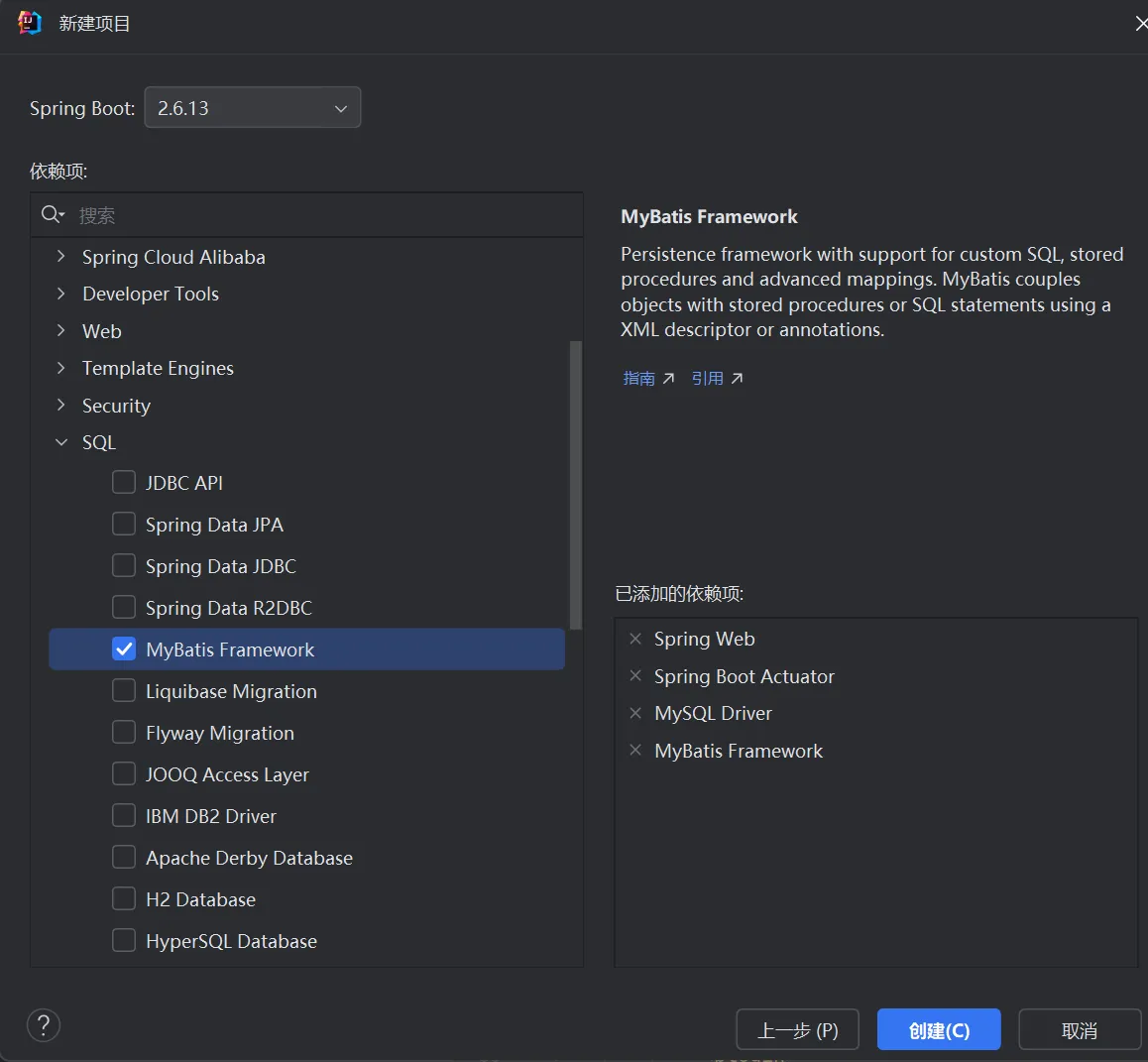Click the search magnifier icon
The width and height of the screenshot is (1148, 1062).
(52, 215)
